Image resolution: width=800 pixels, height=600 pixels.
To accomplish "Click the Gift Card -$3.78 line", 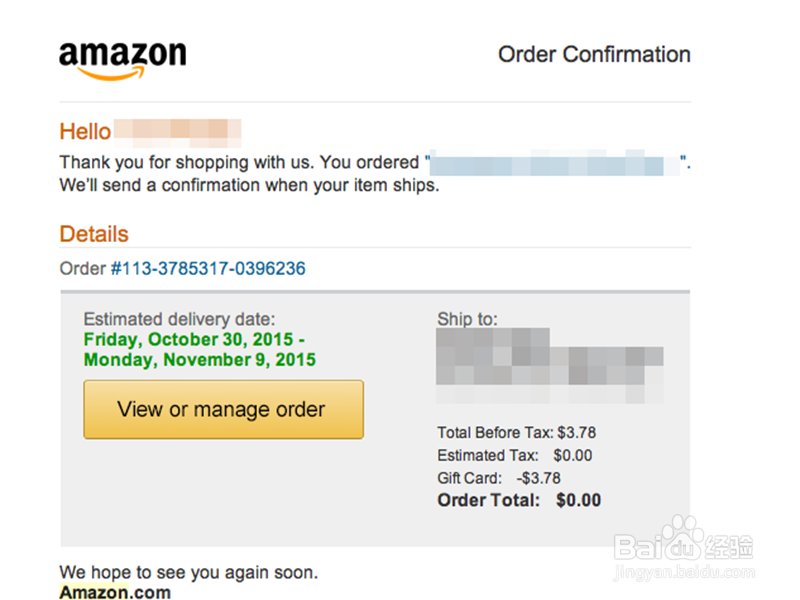I will 498,478.
